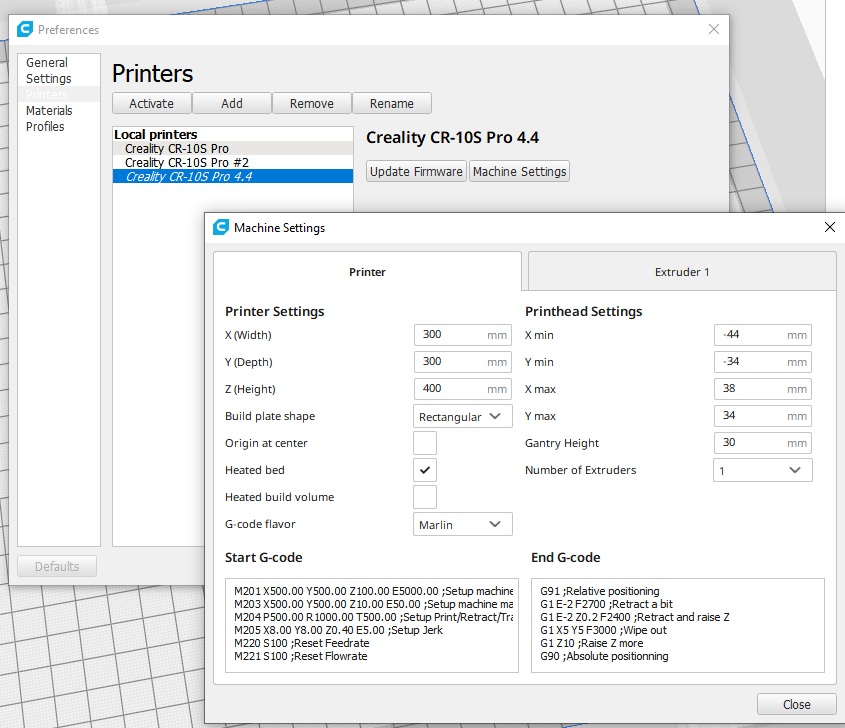Select the Printer tab
845x728 pixels.
coord(367,272)
